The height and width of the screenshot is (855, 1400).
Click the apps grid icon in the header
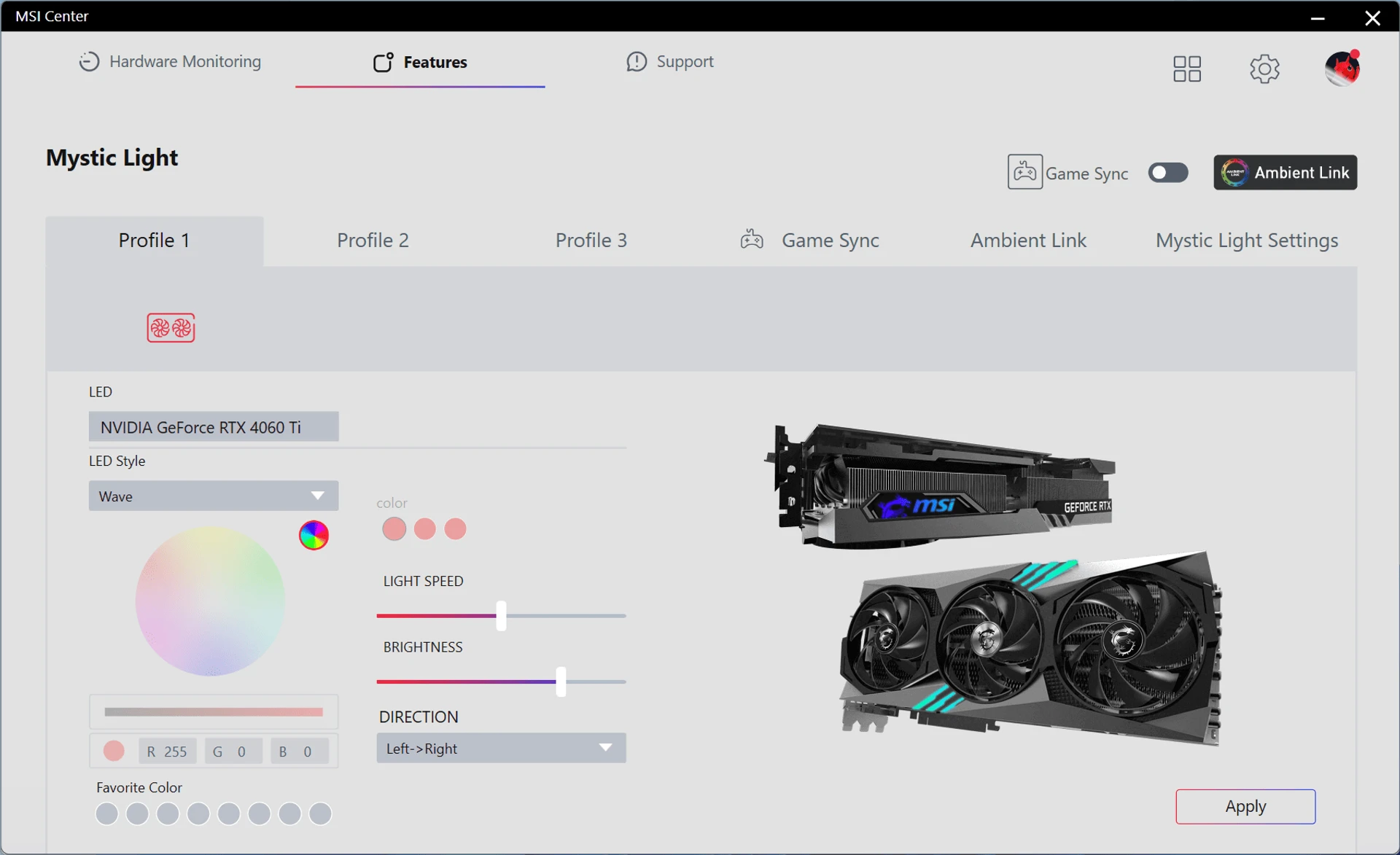1186,69
